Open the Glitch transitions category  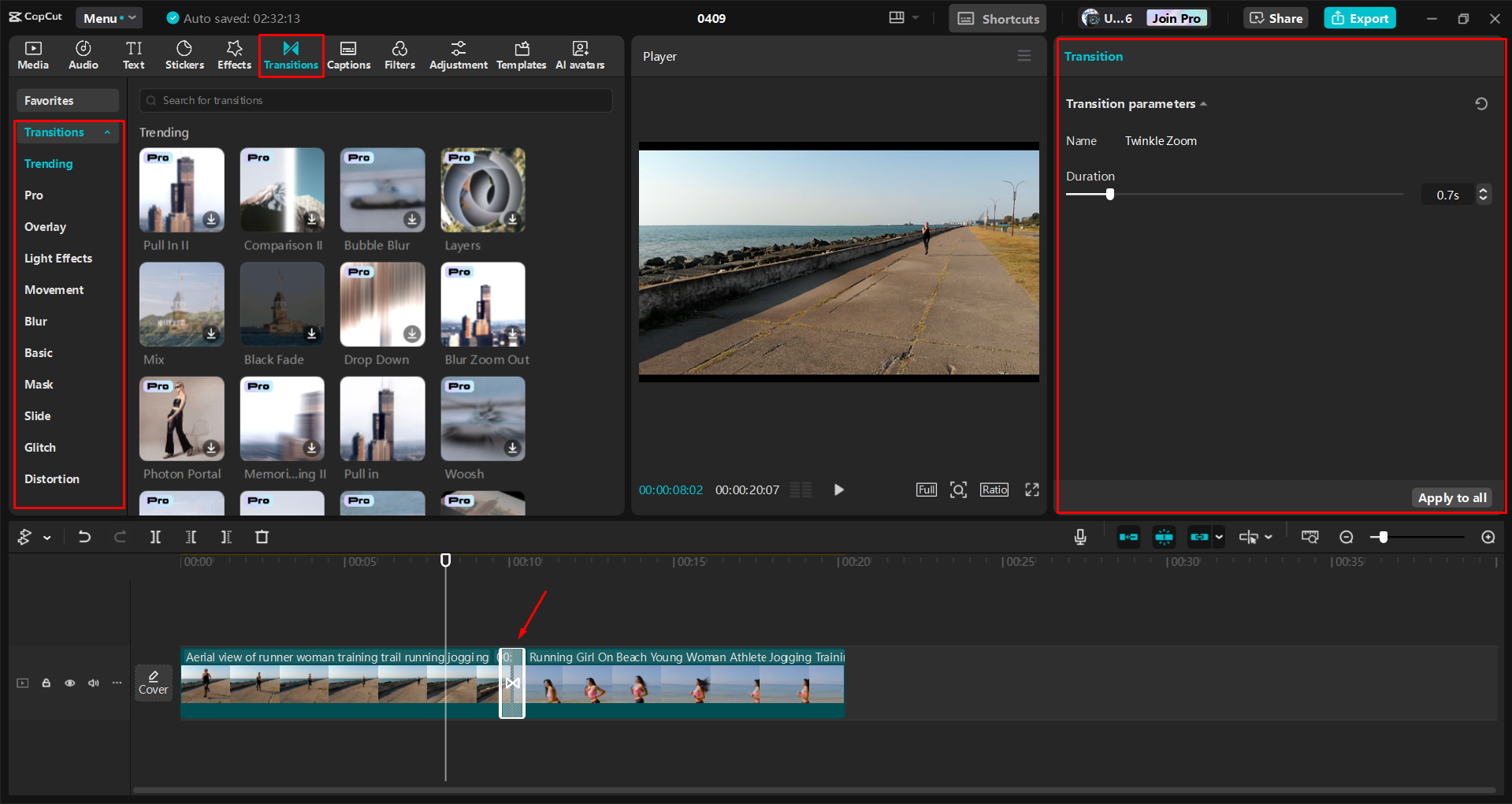[x=40, y=447]
